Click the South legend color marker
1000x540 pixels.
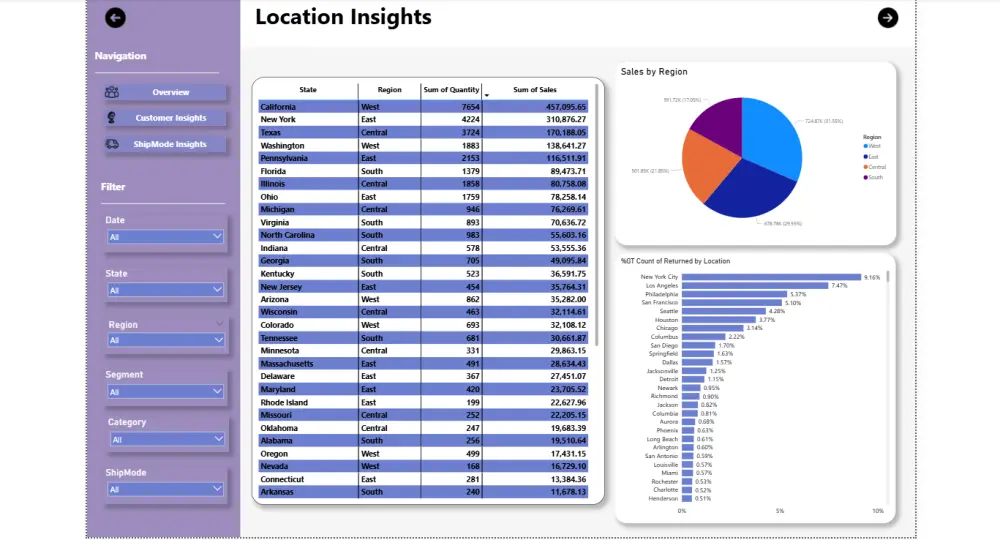point(865,177)
